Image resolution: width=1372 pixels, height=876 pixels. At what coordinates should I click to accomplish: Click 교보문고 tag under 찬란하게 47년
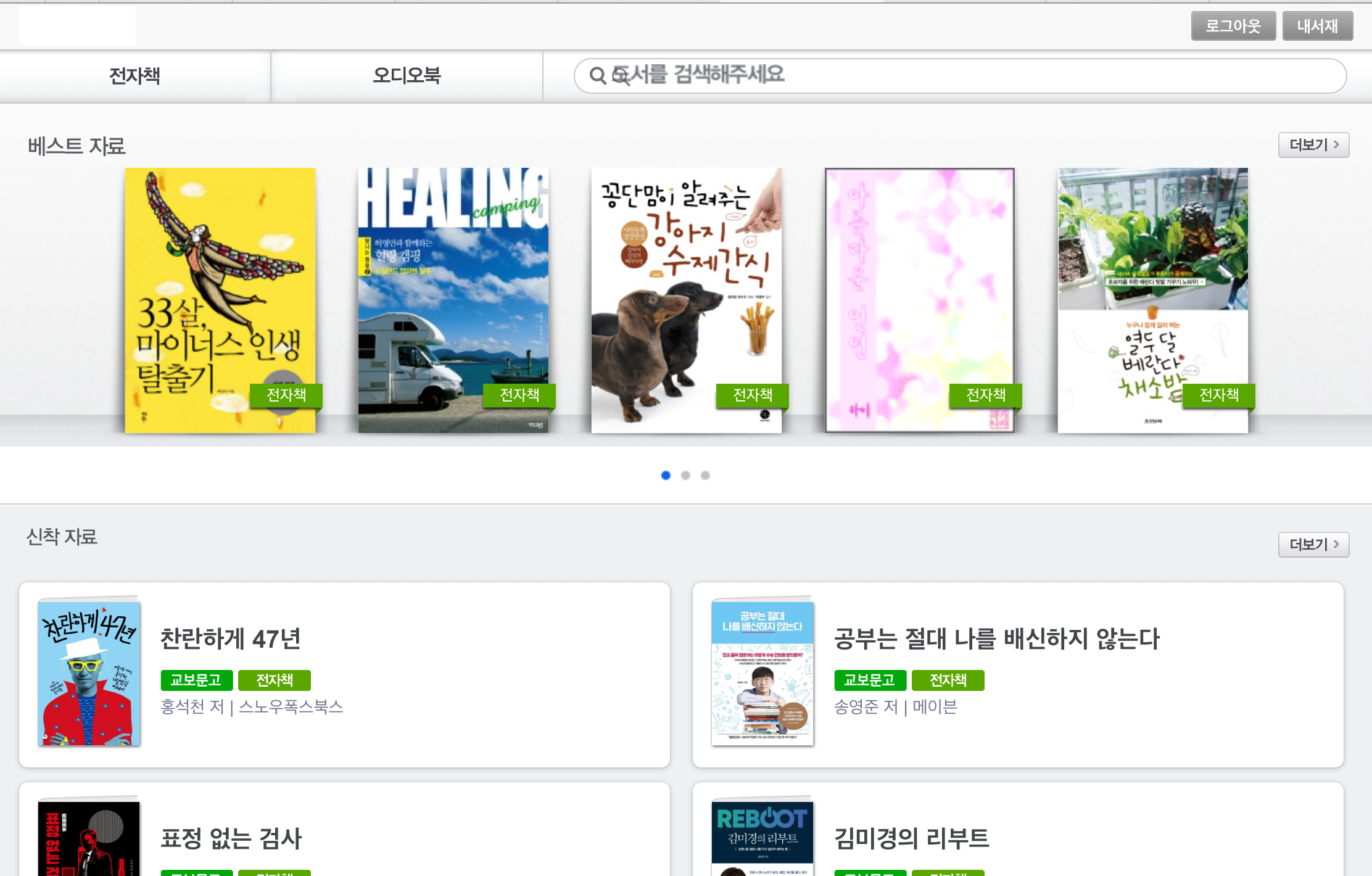pos(196,680)
